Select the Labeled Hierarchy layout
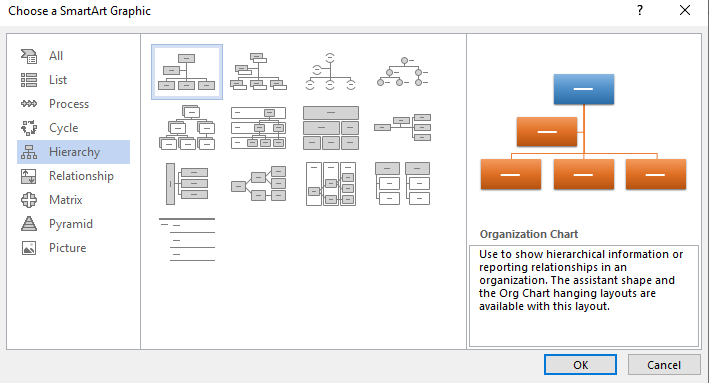Viewport: 709px width, 383px height. 259,128
